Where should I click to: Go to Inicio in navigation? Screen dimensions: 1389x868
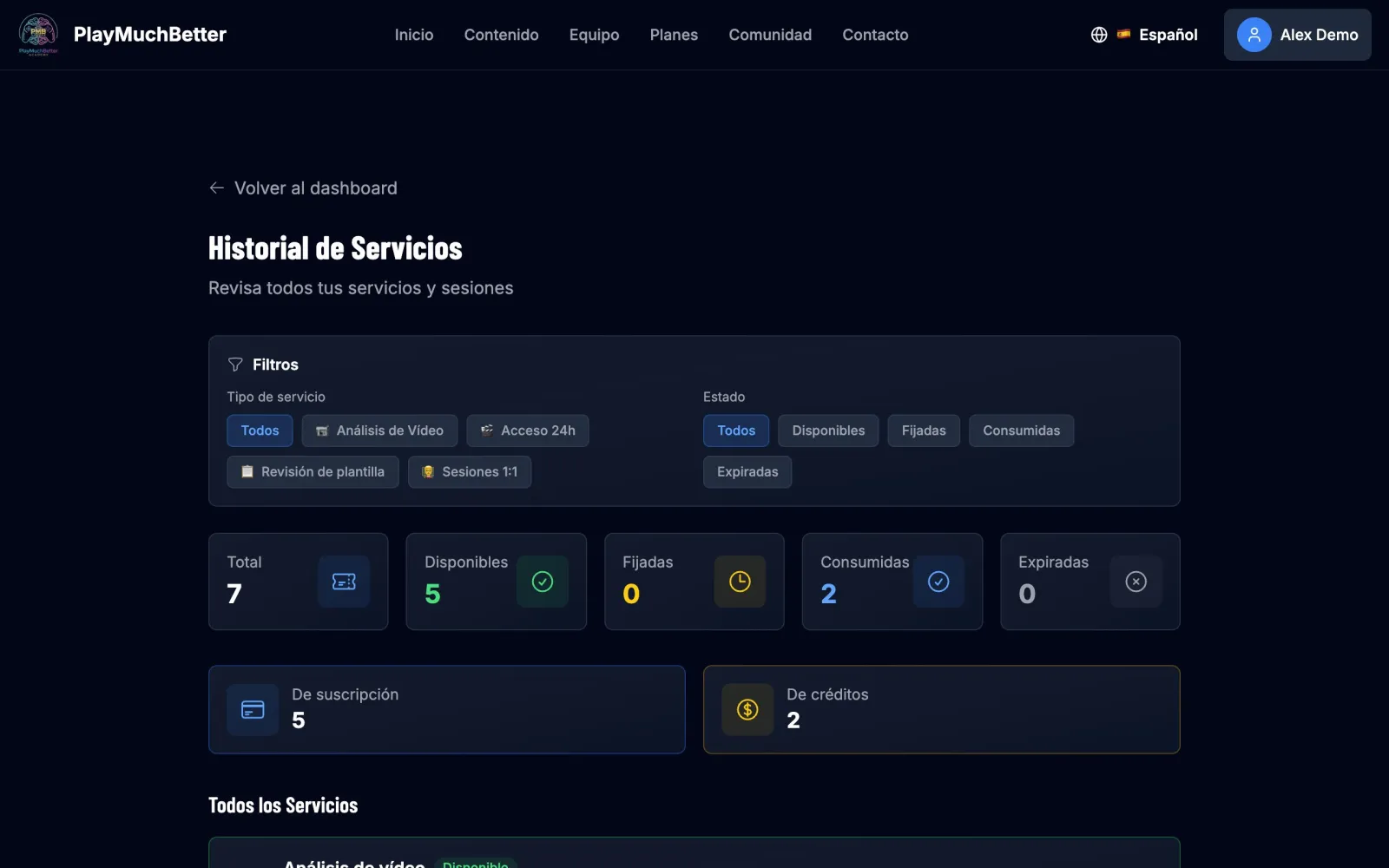[x=414, y=35]
